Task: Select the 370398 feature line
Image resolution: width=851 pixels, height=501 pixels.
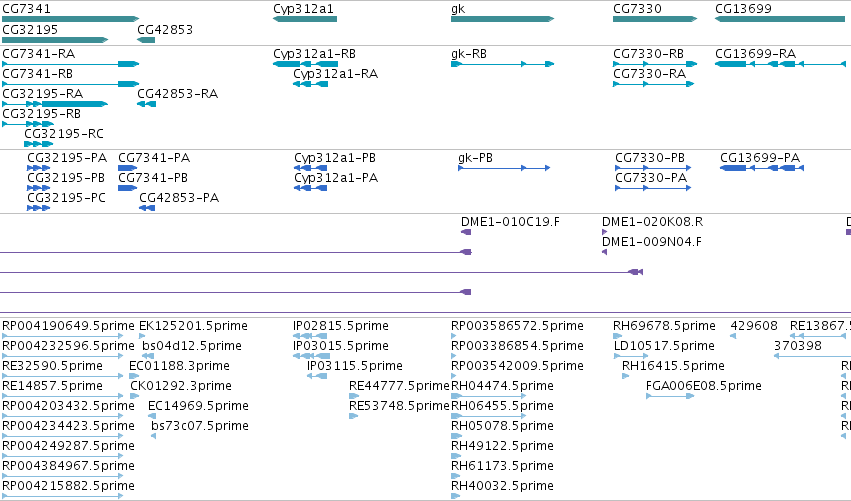Action: tap(812, 356)
